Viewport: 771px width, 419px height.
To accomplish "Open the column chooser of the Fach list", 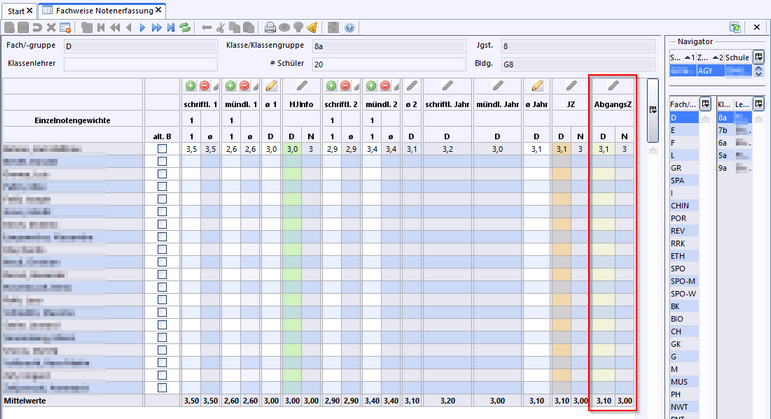I will (x=704, y=103).
